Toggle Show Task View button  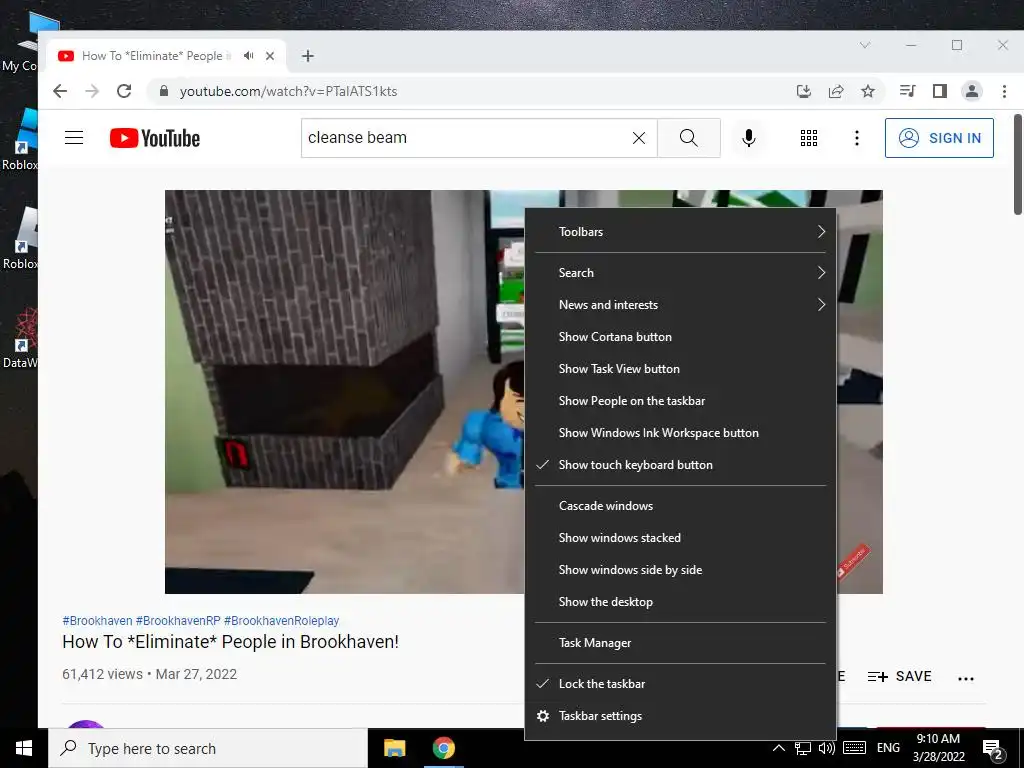(x=680, y=369)
